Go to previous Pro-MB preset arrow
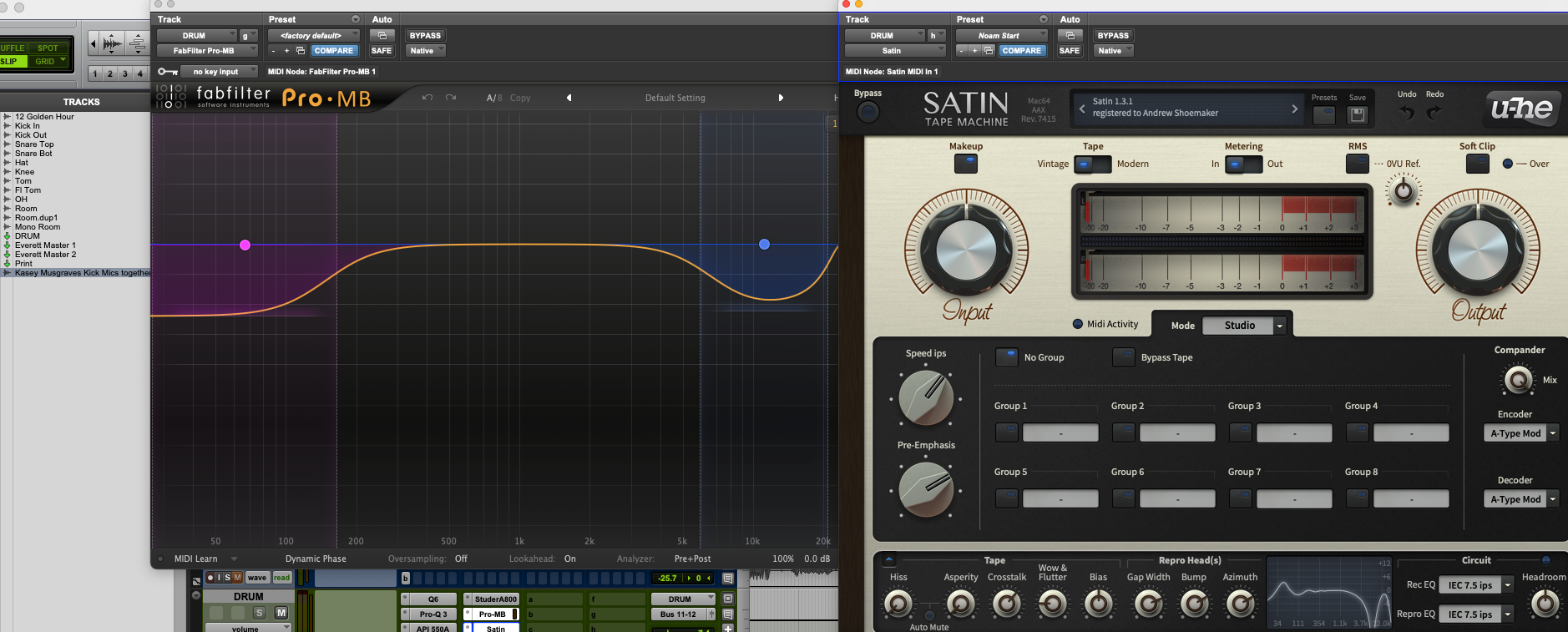Image resolution: width=1568 pixels, height=632 pixels. click(x=569, y=98)
